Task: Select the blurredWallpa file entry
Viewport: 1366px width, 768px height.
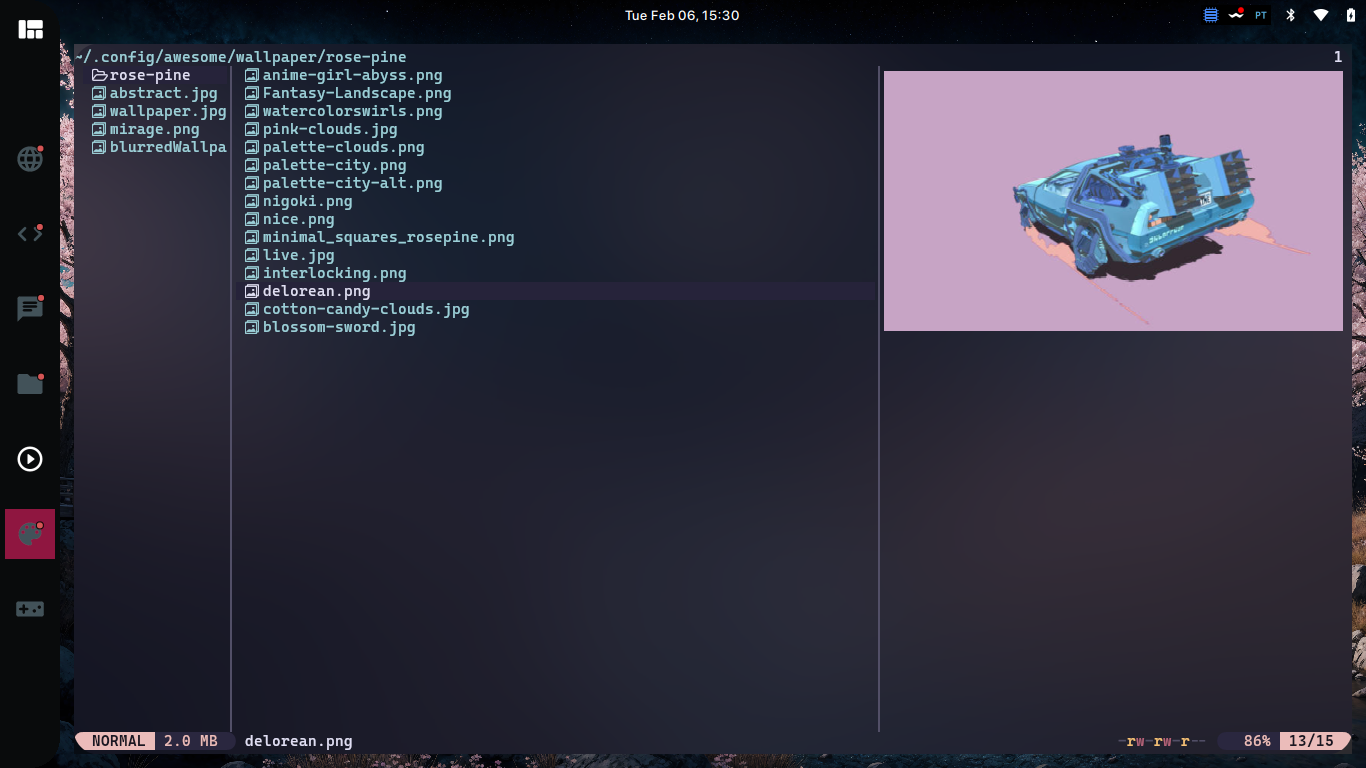Action: 159,147
